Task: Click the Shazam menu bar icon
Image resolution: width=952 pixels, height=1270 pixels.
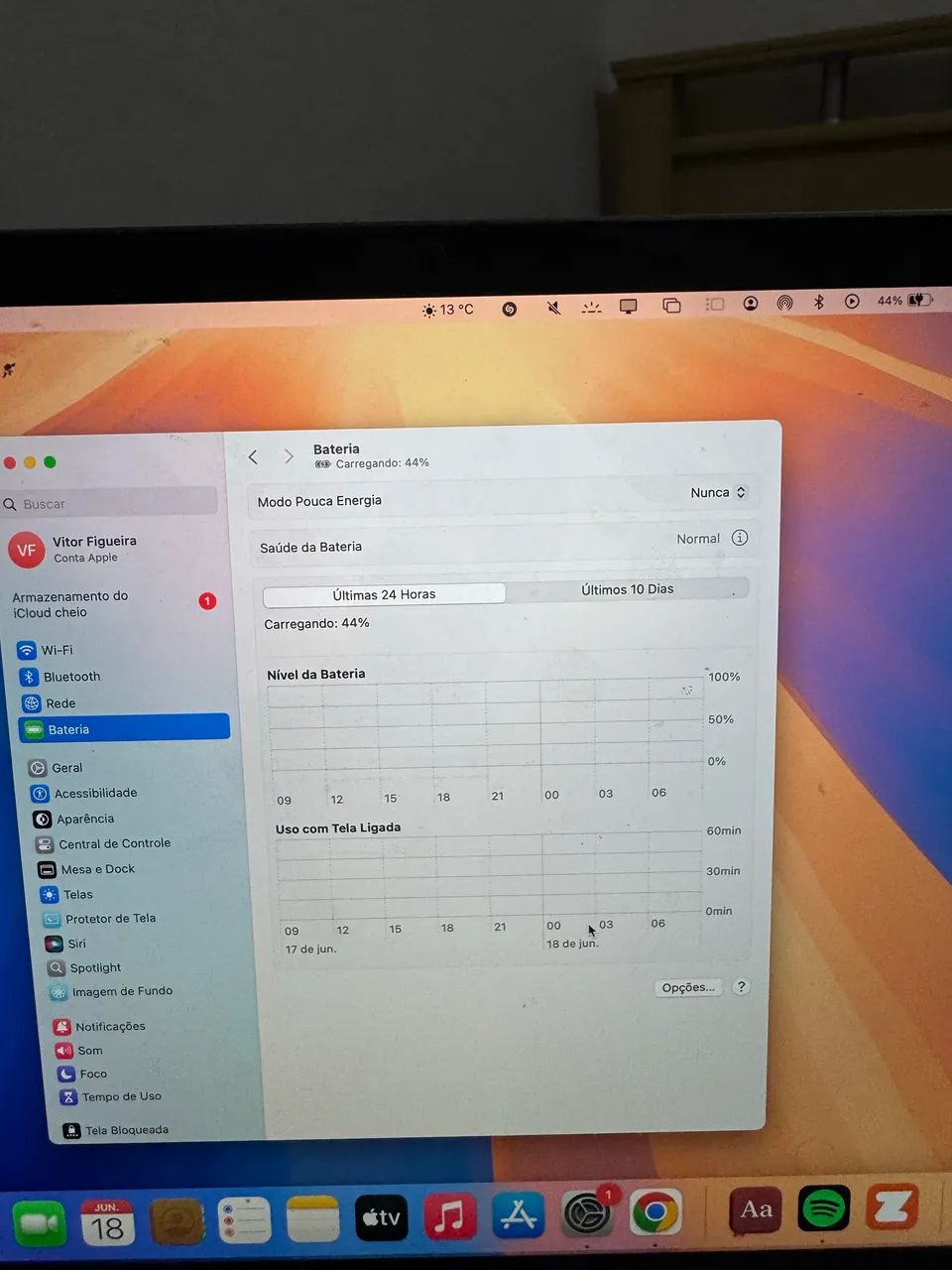Action: pyautogui.click(x=510, y=309)
